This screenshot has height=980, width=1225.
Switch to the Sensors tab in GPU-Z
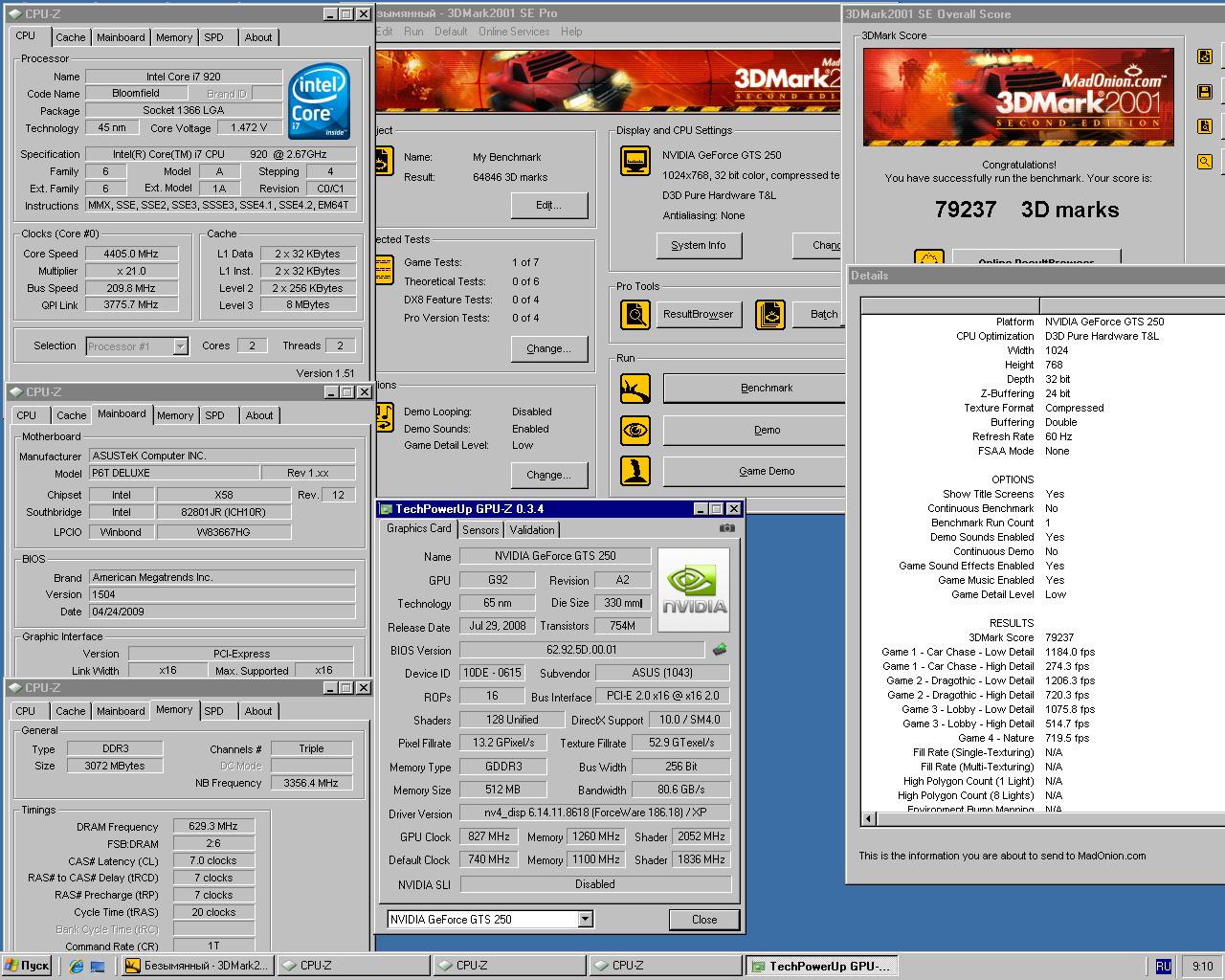(x=480, y=530)
